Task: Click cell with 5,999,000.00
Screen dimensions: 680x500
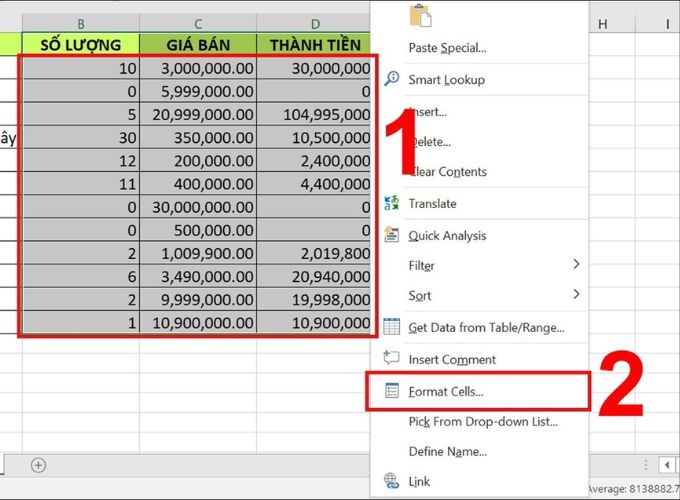Action: pyautogui.click(x=198, y=91)
